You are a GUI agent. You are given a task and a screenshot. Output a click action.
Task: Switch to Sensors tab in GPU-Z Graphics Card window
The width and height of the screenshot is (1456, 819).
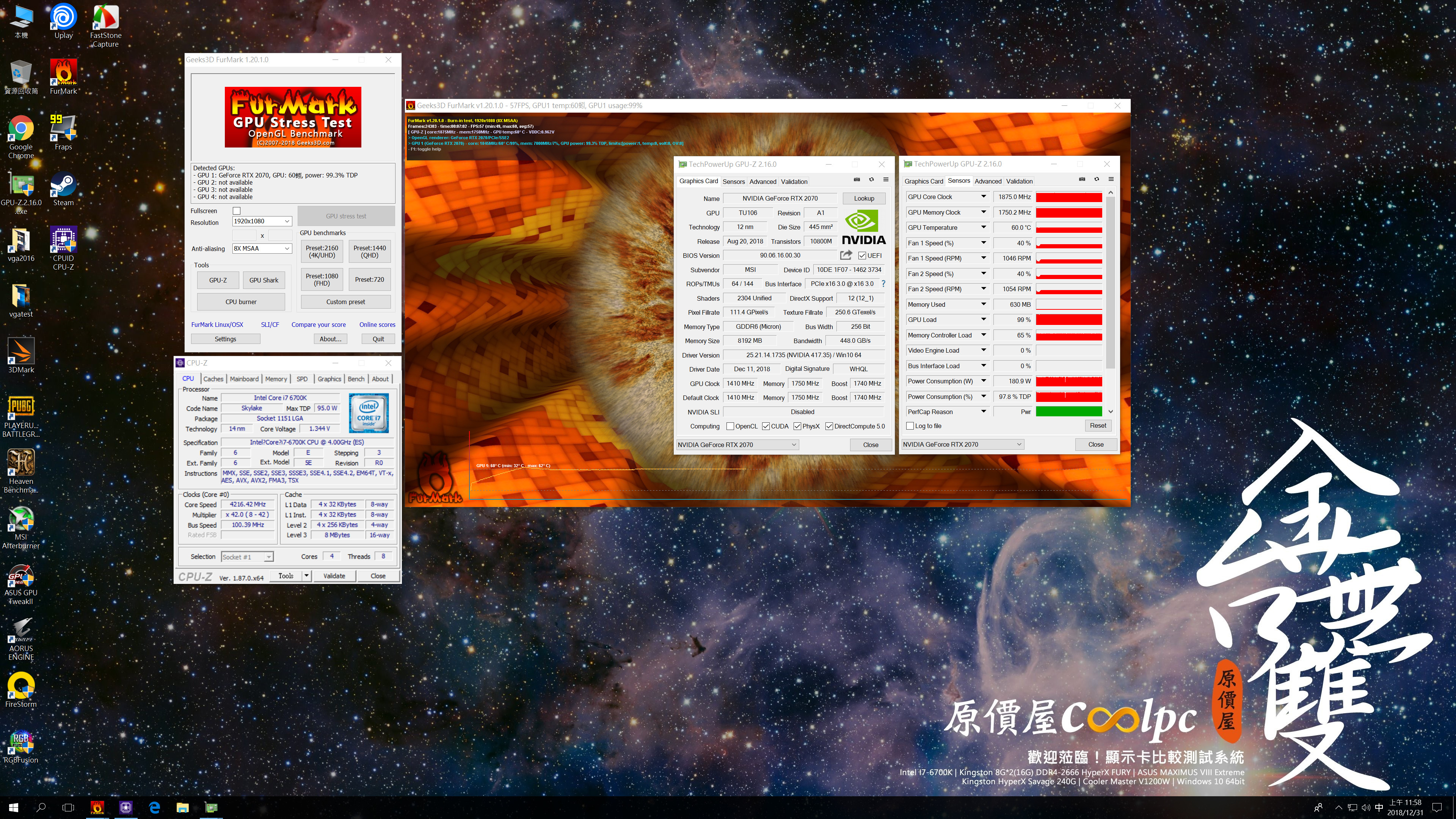734,182
